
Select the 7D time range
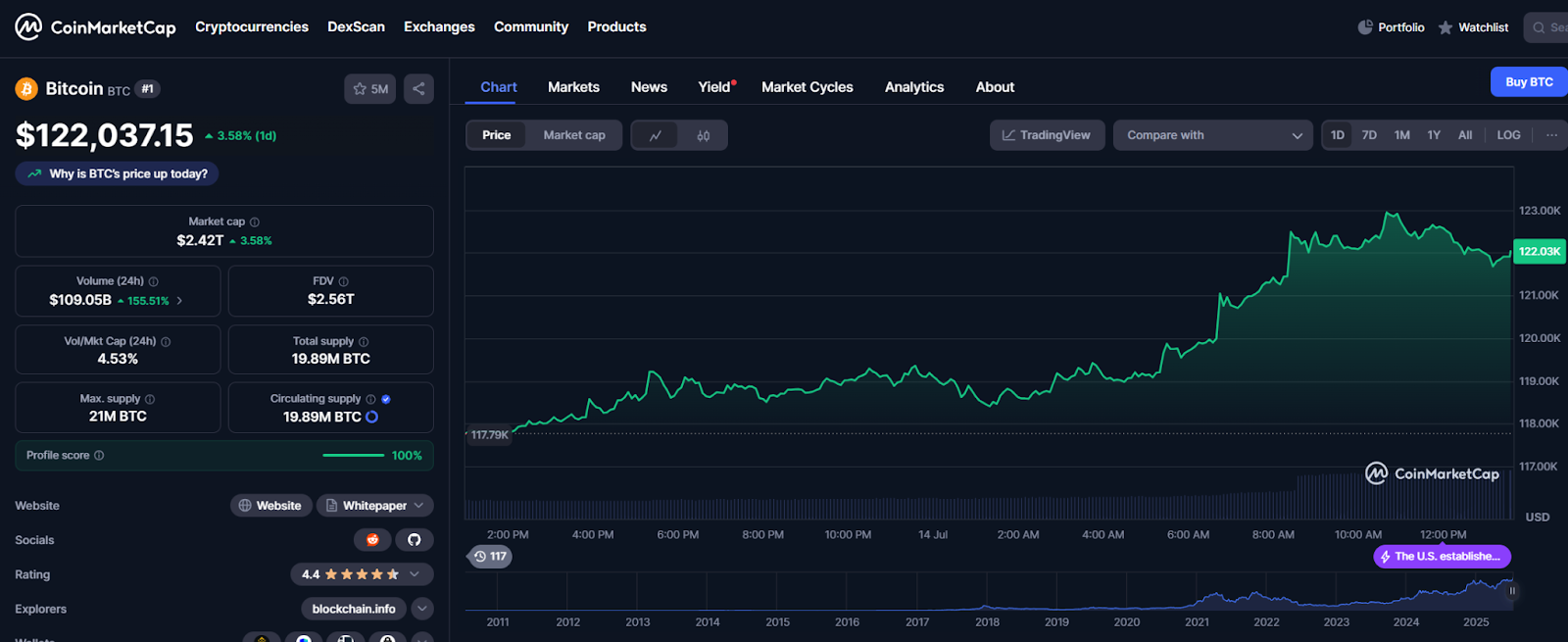tap(1369, 135)
